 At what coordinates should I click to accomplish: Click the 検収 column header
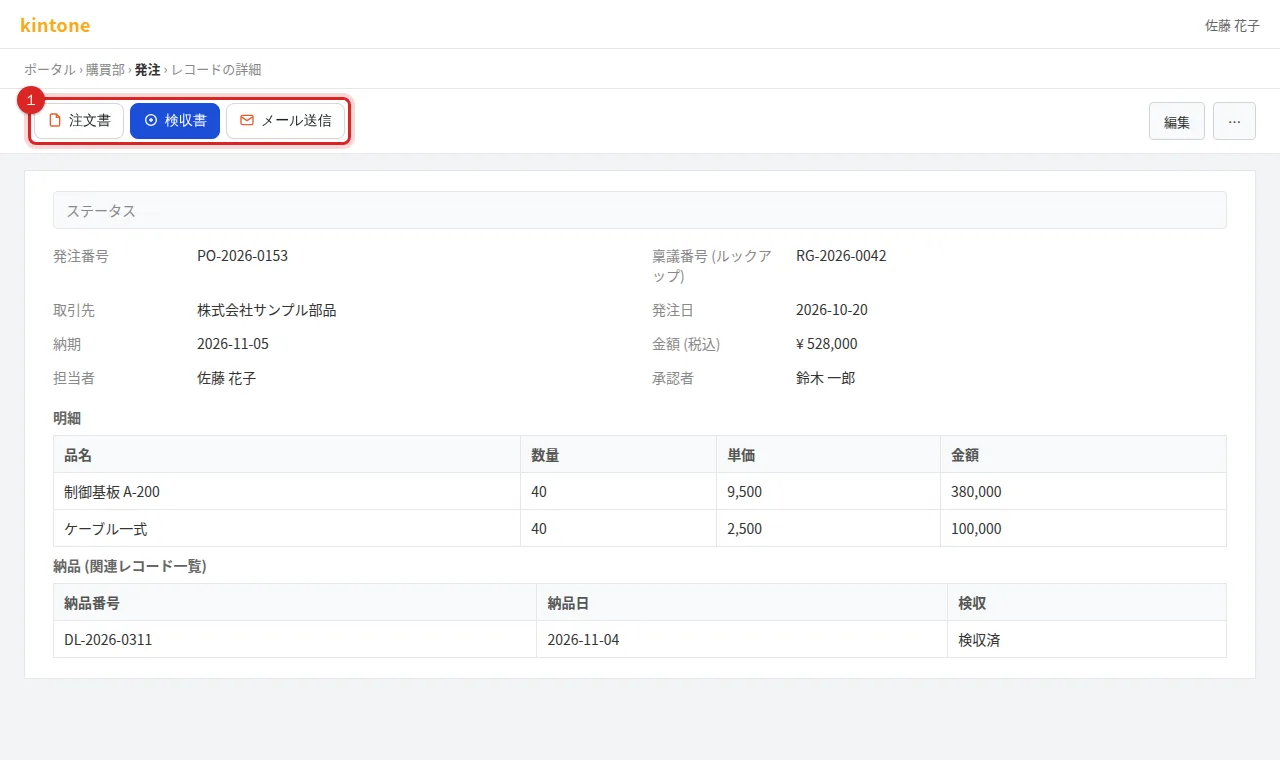[1087, 602]
